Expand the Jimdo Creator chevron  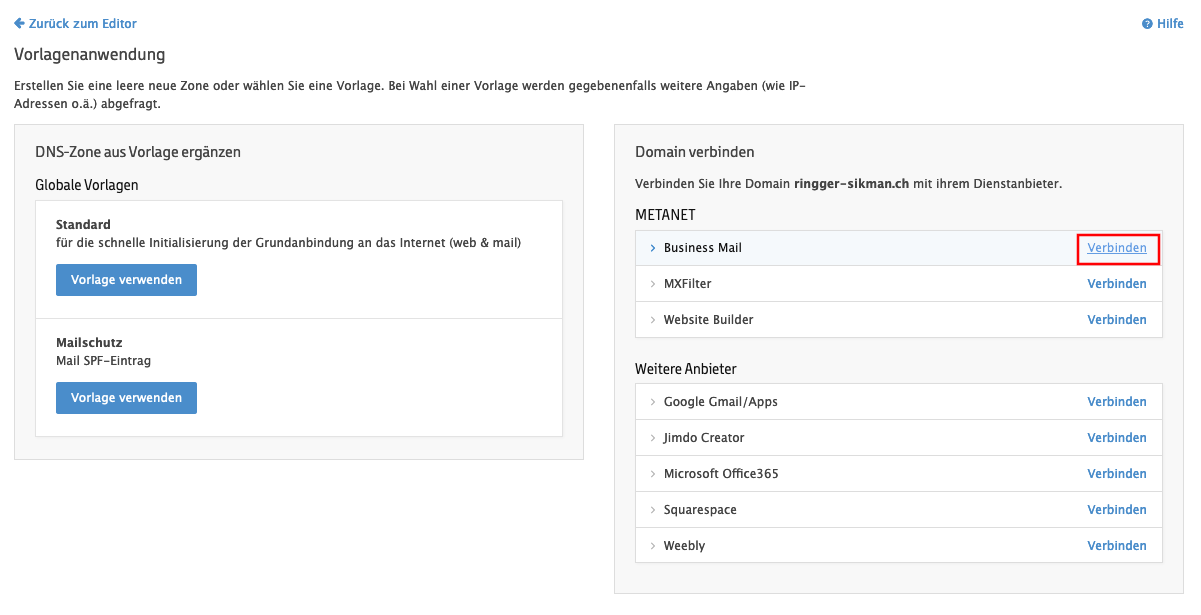pyautogui.click(x=653, y=438)
